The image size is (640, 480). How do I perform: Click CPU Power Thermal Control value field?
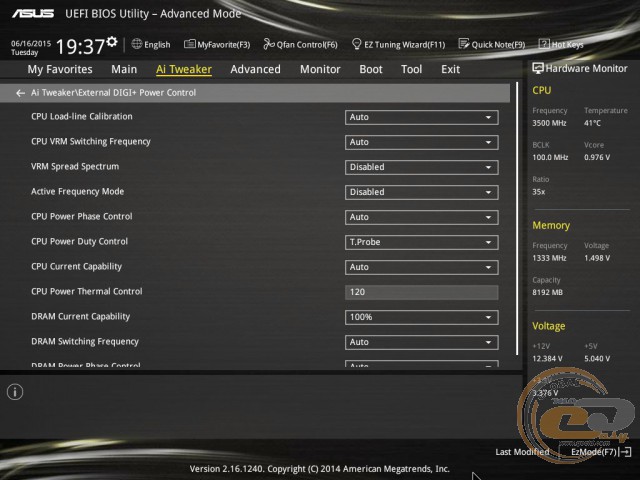pyautogui.click(x=421, y=292)
